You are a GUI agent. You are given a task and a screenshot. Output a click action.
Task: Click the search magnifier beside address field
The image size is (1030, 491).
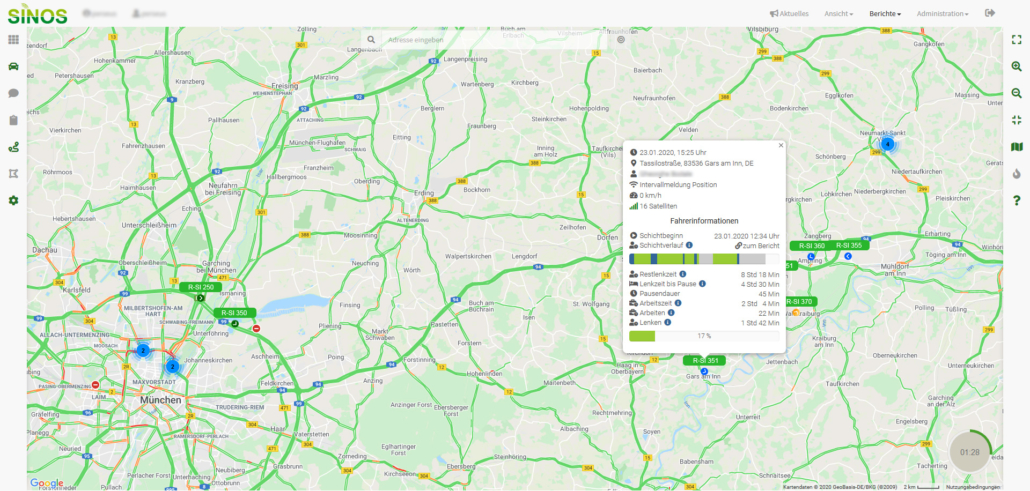[371, 39]
